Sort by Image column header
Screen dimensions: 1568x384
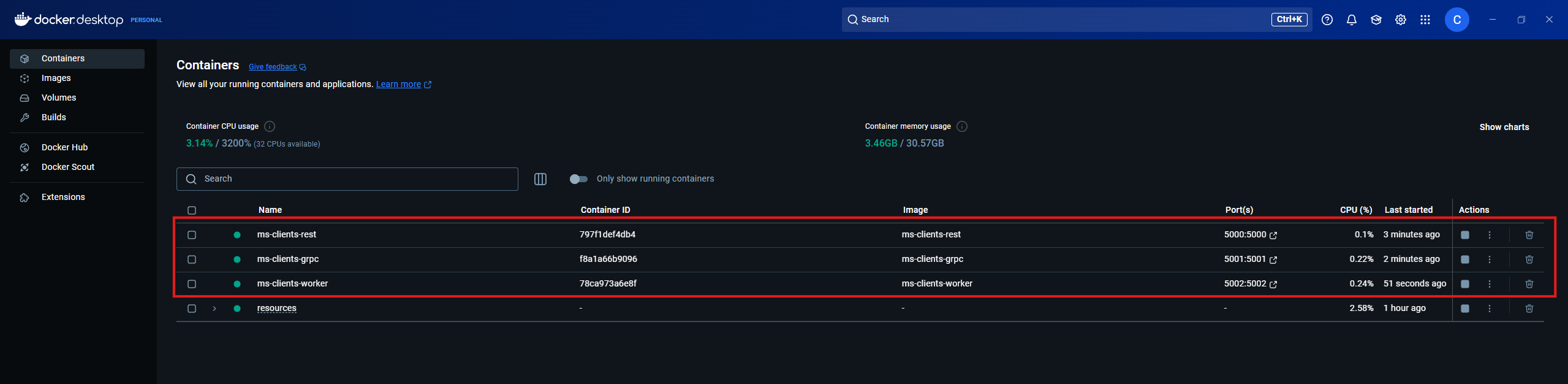[915, 210]
